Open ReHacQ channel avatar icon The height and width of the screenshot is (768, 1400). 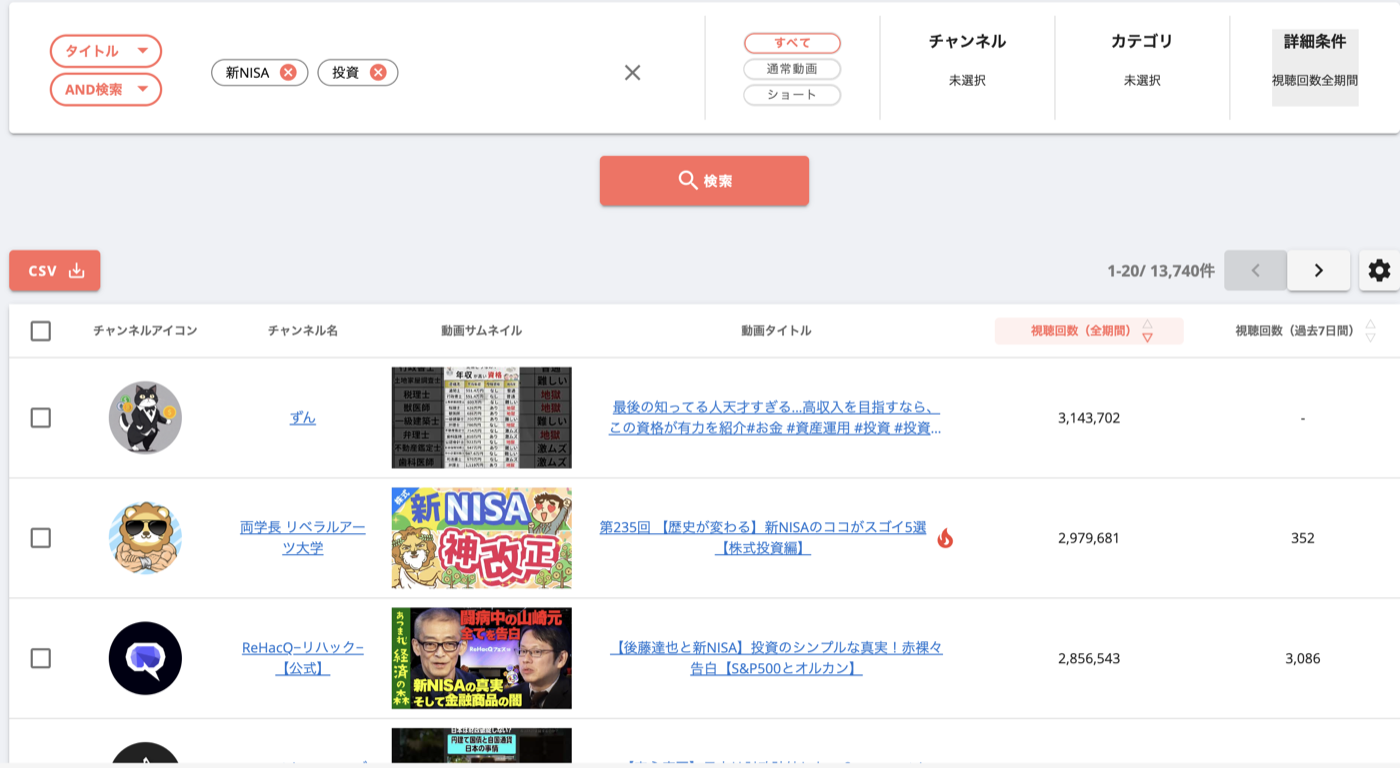(145, 658)
